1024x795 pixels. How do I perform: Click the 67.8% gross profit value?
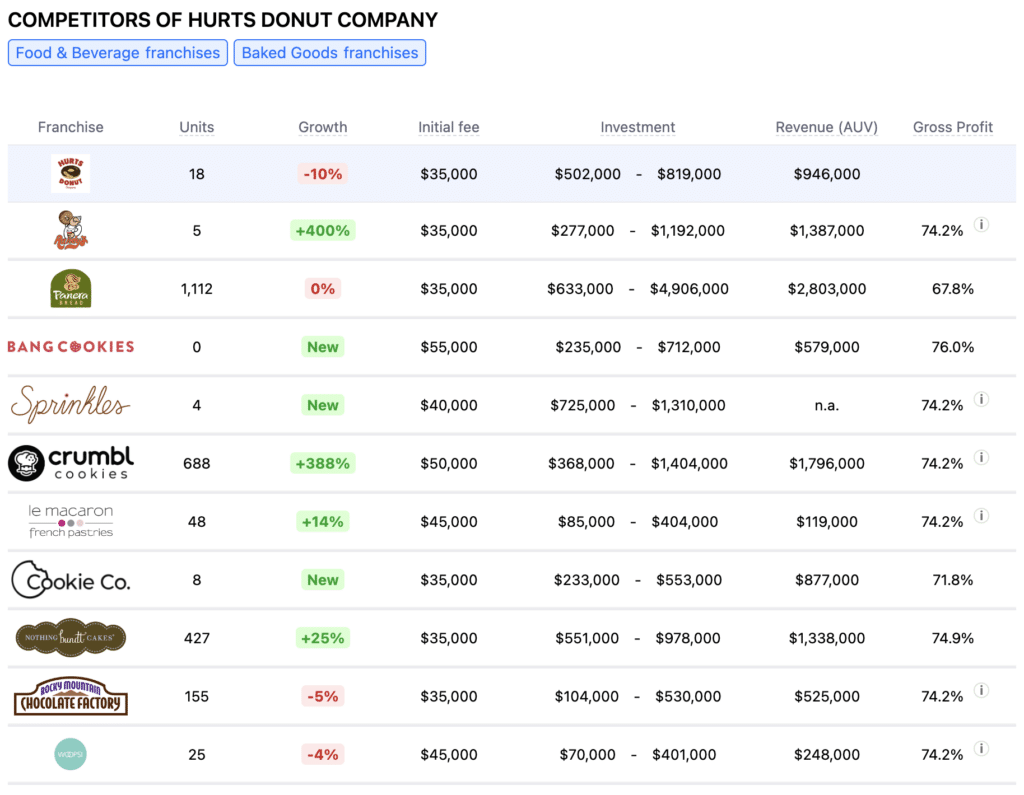(953, 289)
